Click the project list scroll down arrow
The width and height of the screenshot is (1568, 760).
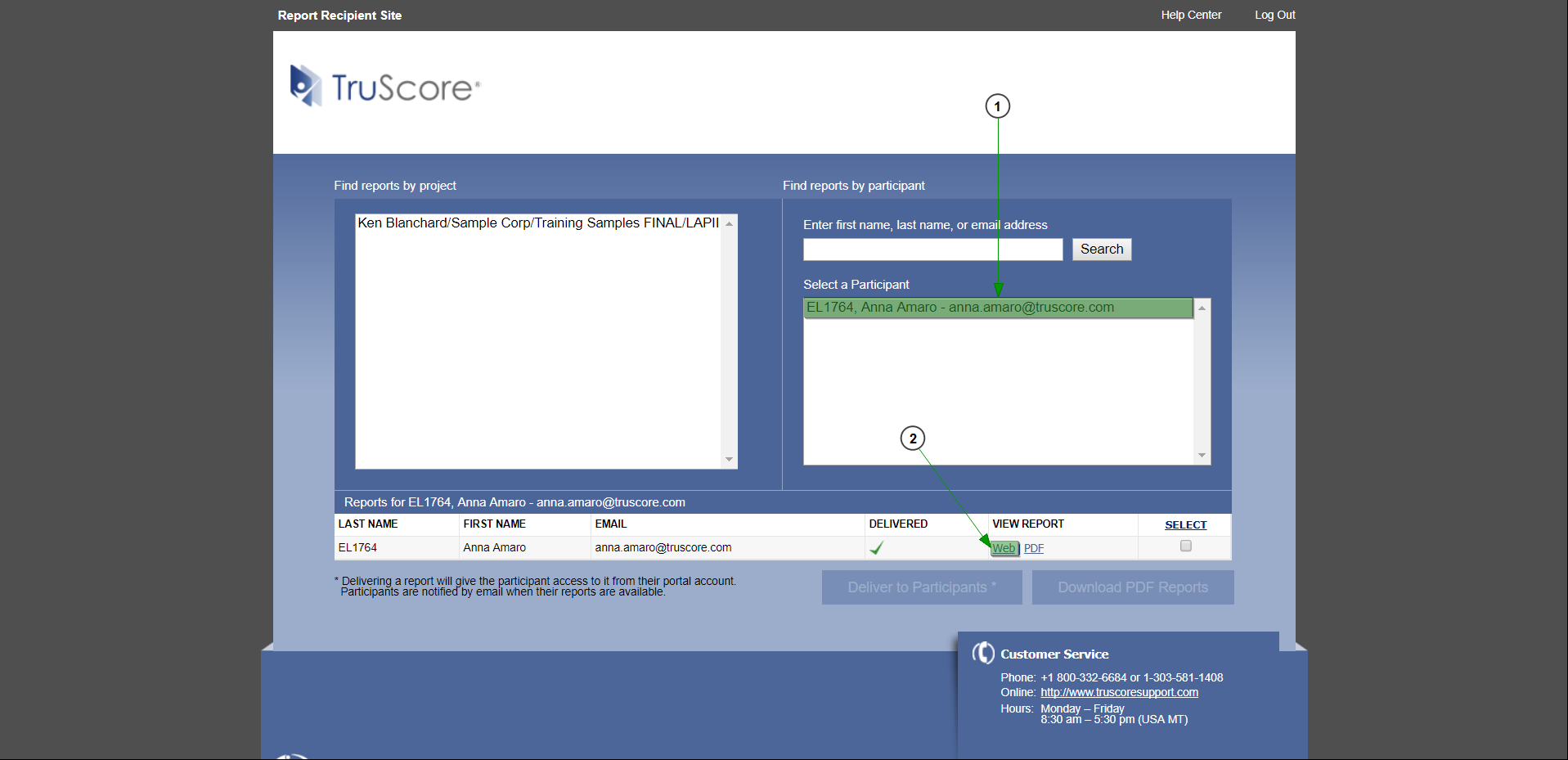[729, 460]
